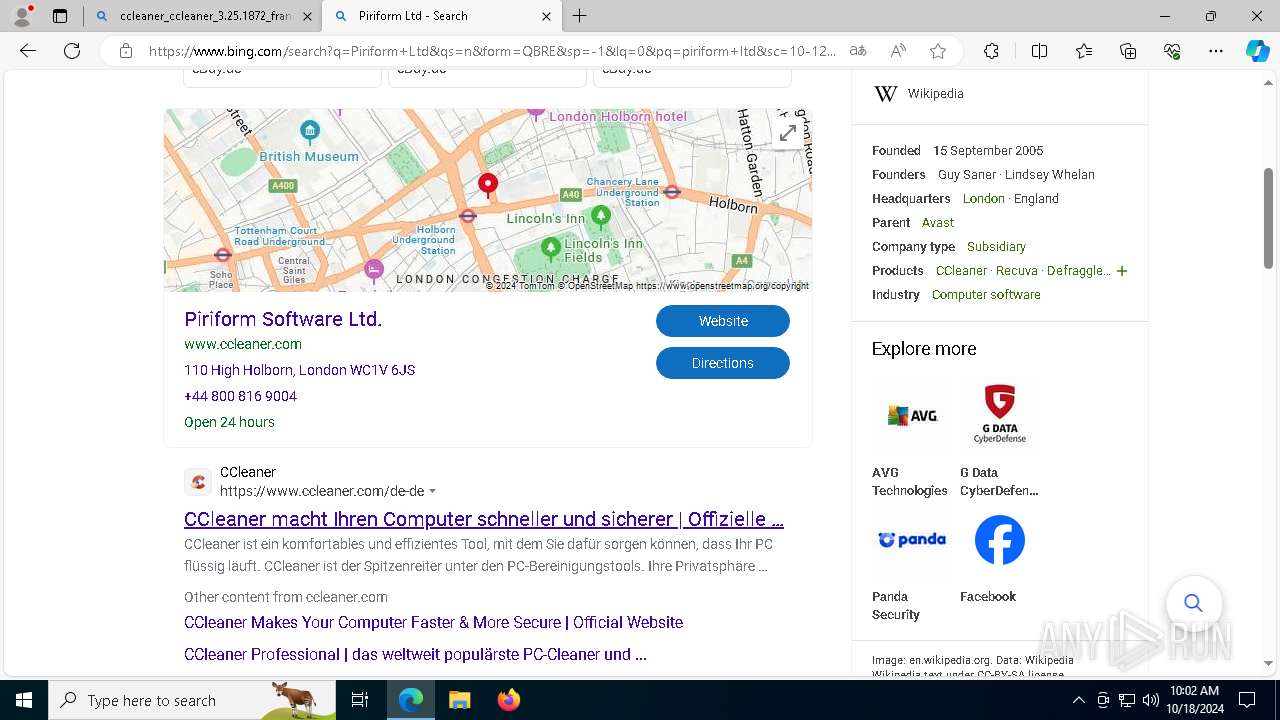1280x720 pixels.
Task: Switch to the ccleaner_ccleaner_3.25.1872 tab
Action: (x=203, y=16)
